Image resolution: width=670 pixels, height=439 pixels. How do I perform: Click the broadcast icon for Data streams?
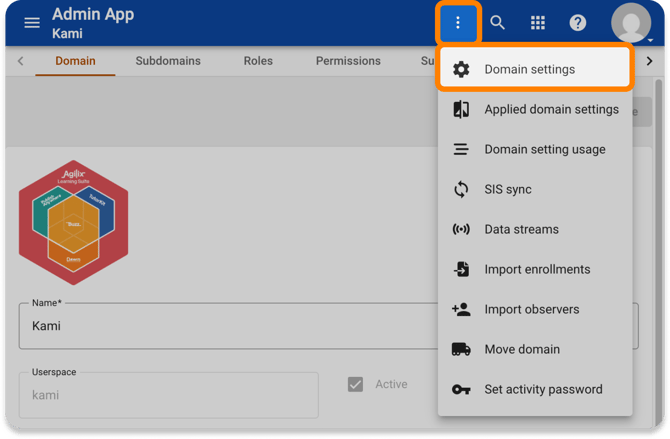[461, 230]
